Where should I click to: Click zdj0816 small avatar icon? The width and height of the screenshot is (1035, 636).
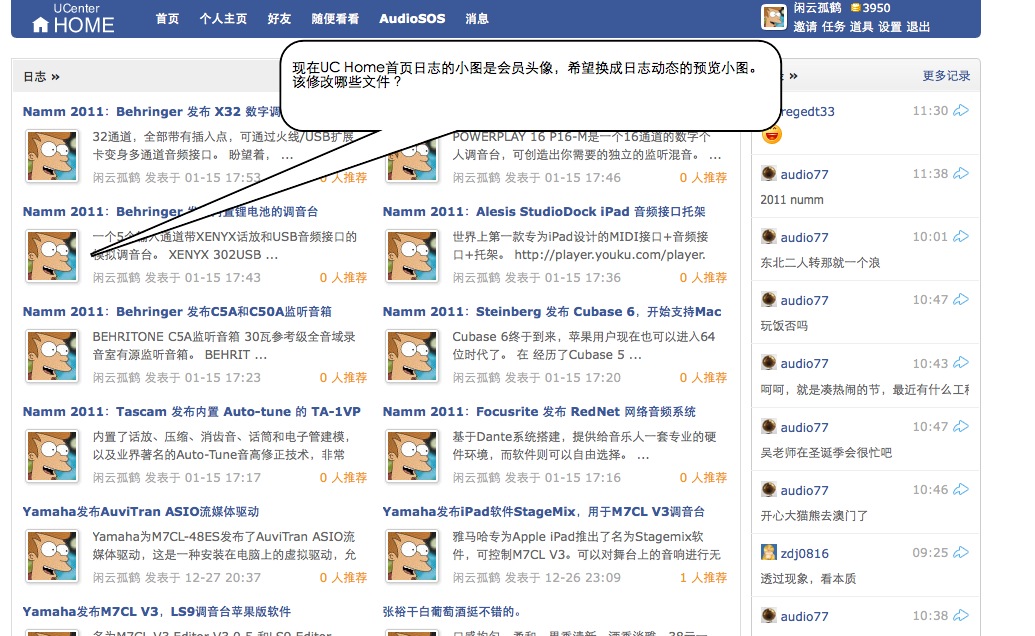pyautogui.click(x=768, y=552)
